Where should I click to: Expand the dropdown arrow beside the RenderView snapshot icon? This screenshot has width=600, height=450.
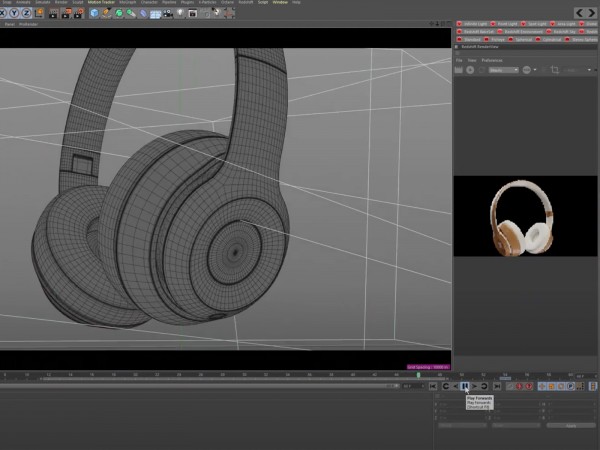tap(537, 70)
